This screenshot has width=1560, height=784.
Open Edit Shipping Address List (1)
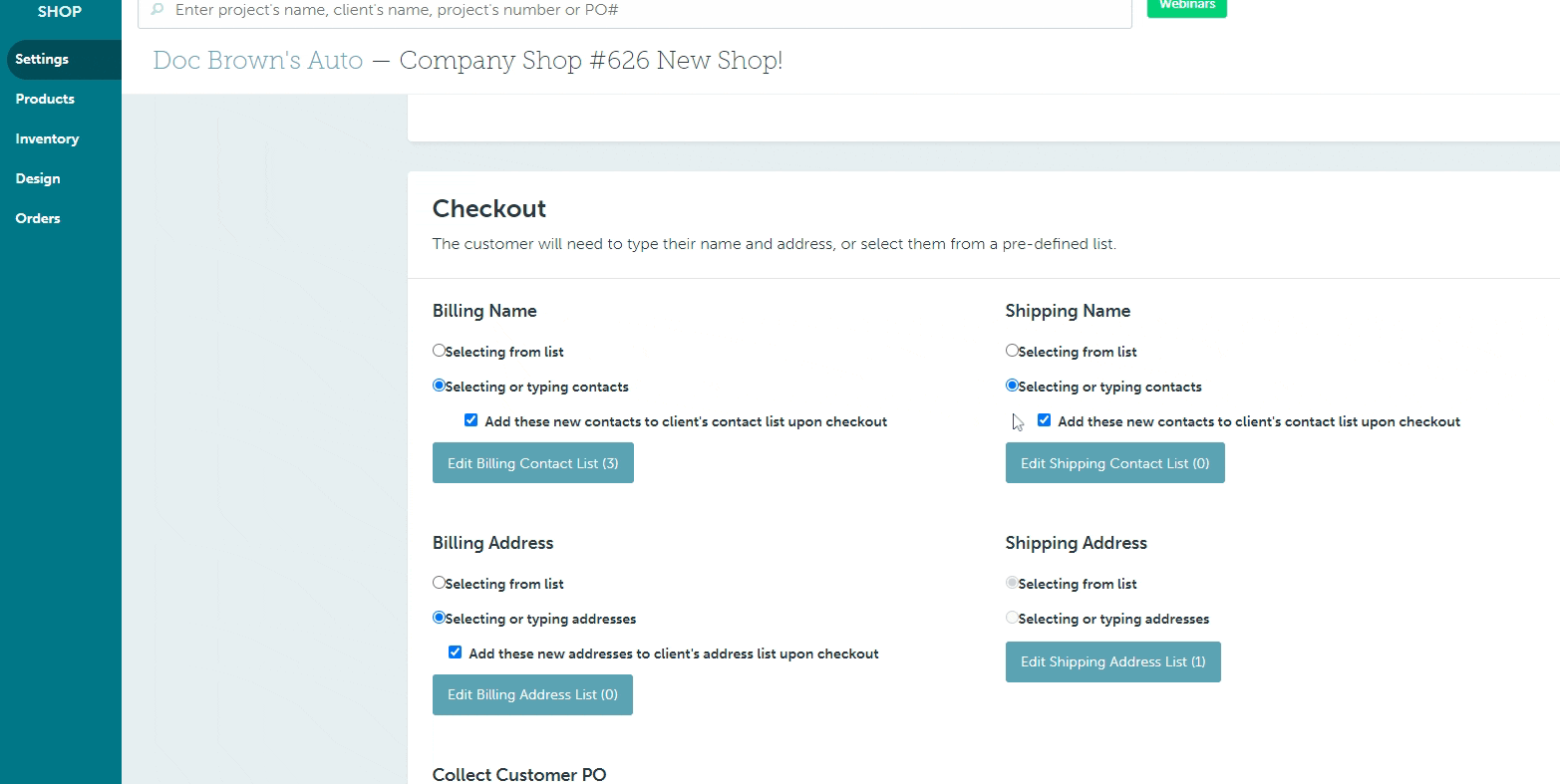click(x=1112, y=661)
